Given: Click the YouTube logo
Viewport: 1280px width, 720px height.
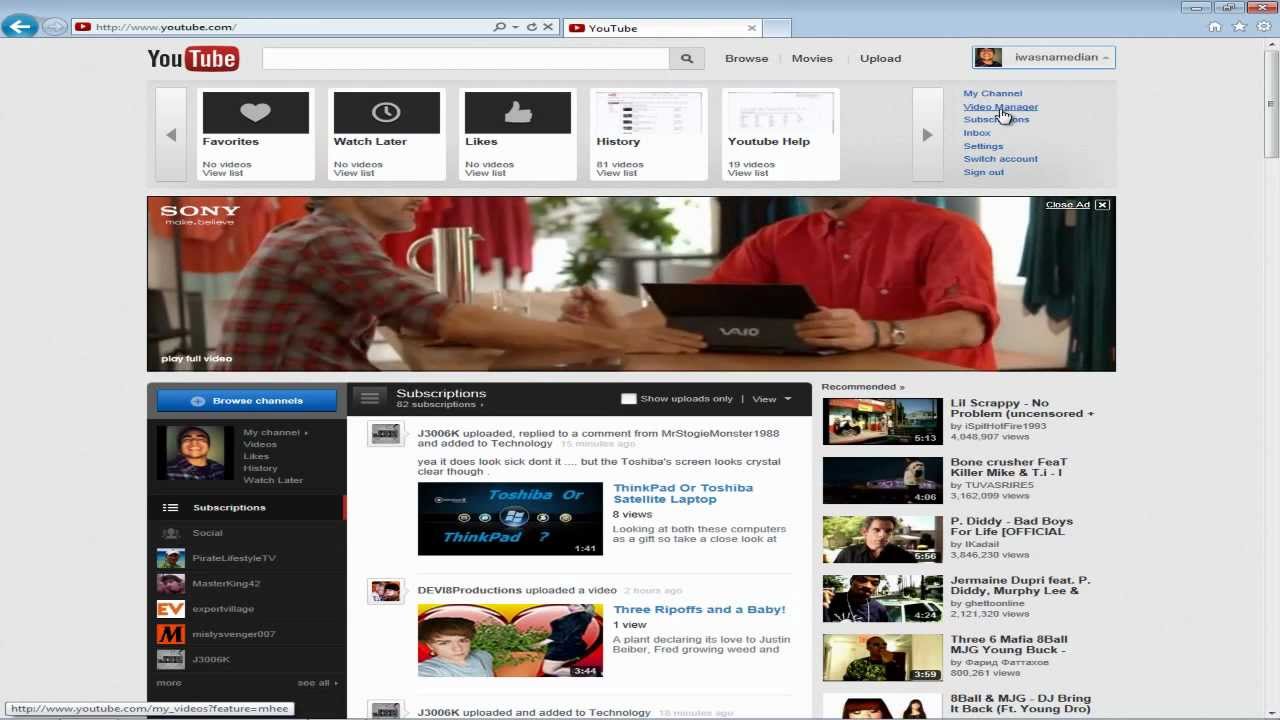Looking at the screenshot, I should [193, 59].
